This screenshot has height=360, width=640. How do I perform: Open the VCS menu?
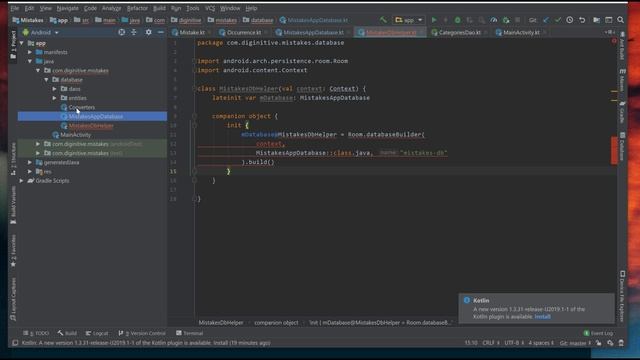click(210, 8)
